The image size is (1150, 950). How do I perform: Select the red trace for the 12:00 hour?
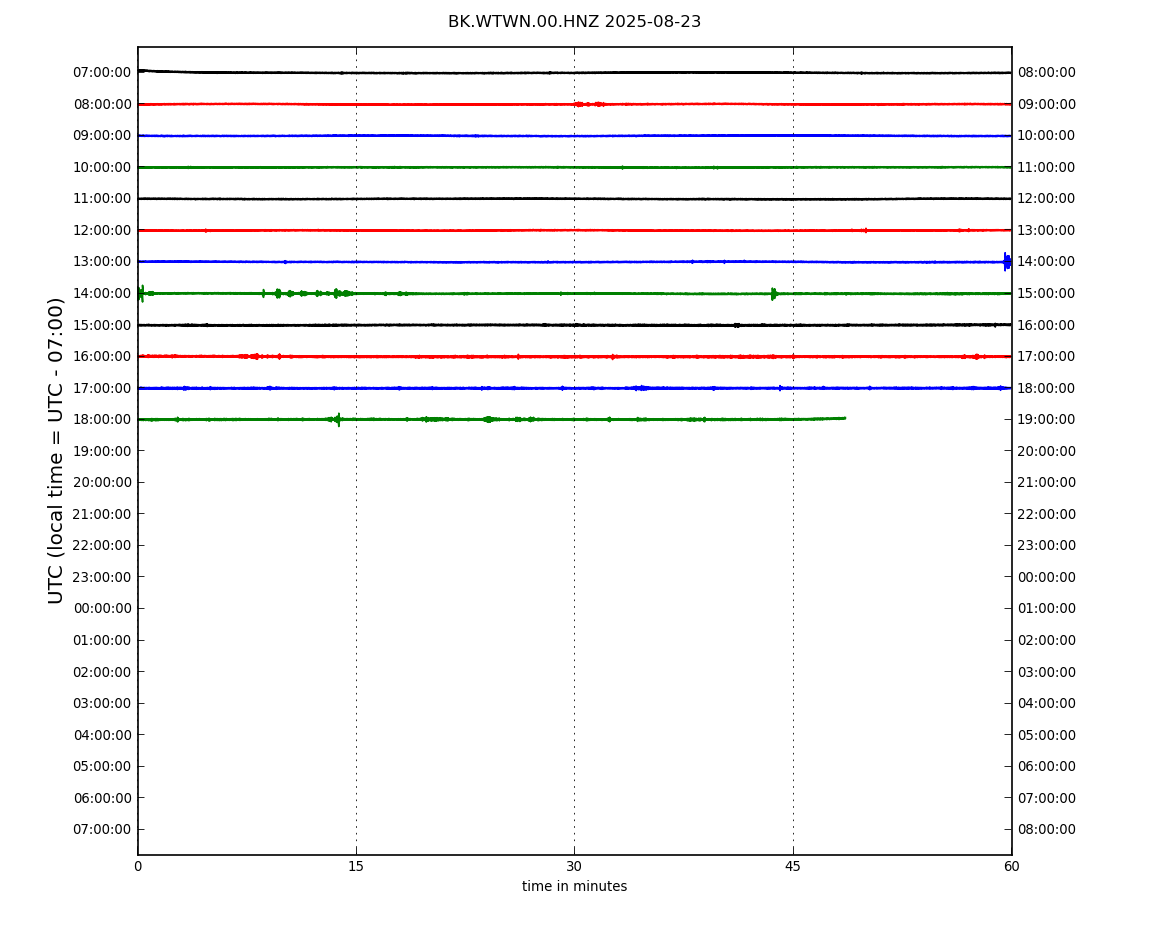tap(574, 230)
